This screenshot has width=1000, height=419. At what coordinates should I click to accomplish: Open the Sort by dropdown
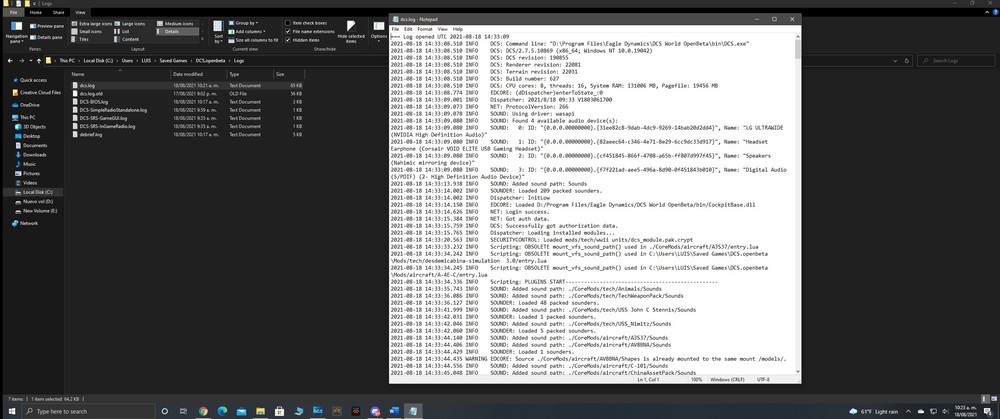pos(217,32)
